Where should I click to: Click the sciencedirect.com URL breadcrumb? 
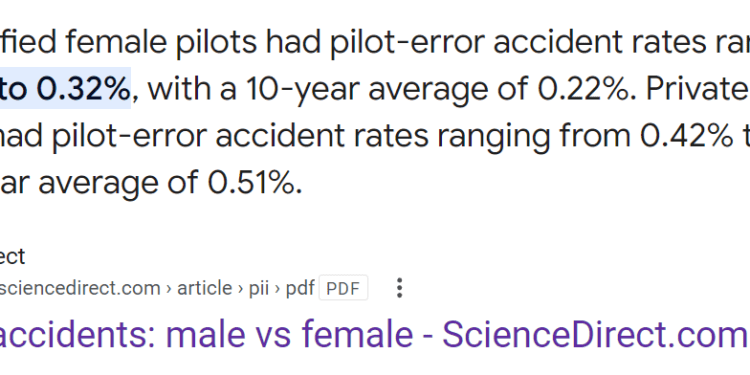(80, 288)
